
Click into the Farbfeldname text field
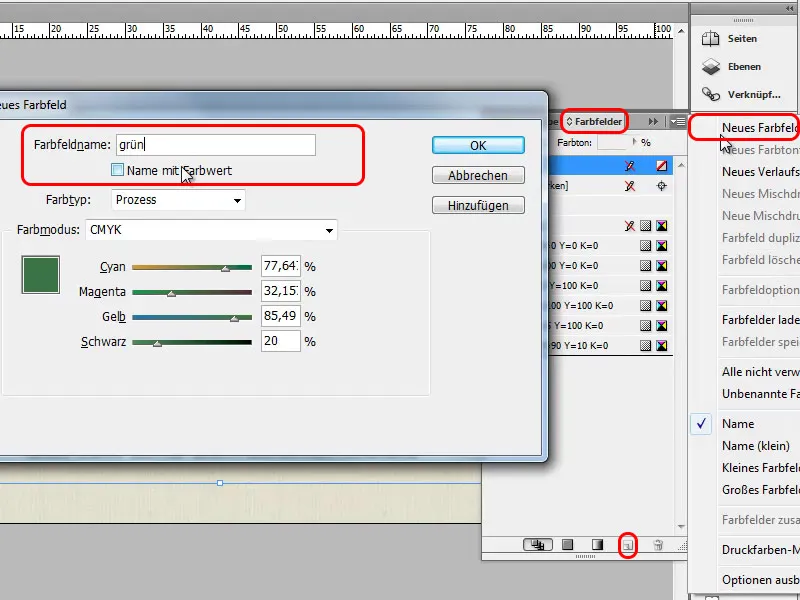pos(216,145)
